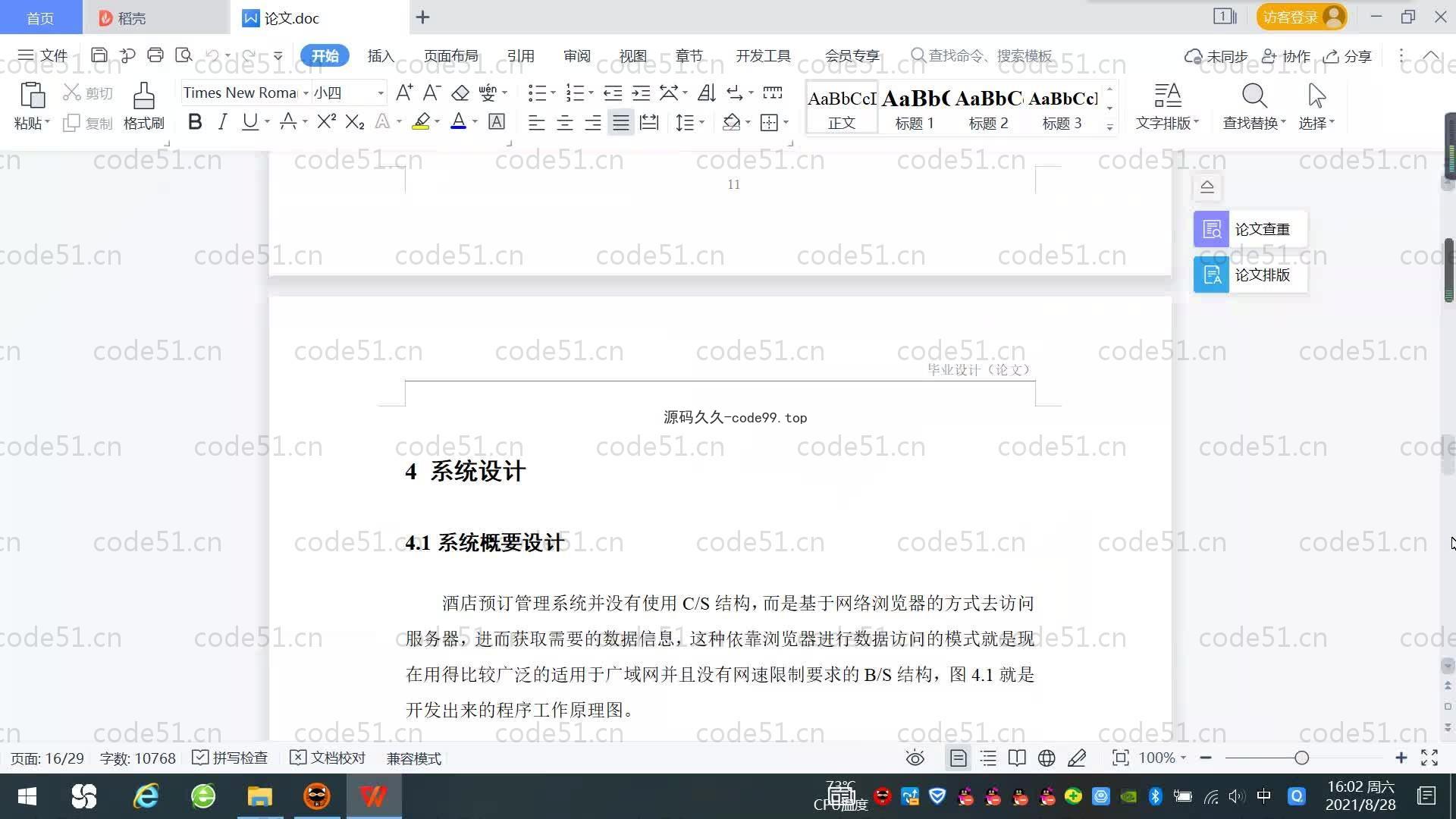Toggle eye protection mode icon
The image size is (1456, 819).
tap(915, 758)
